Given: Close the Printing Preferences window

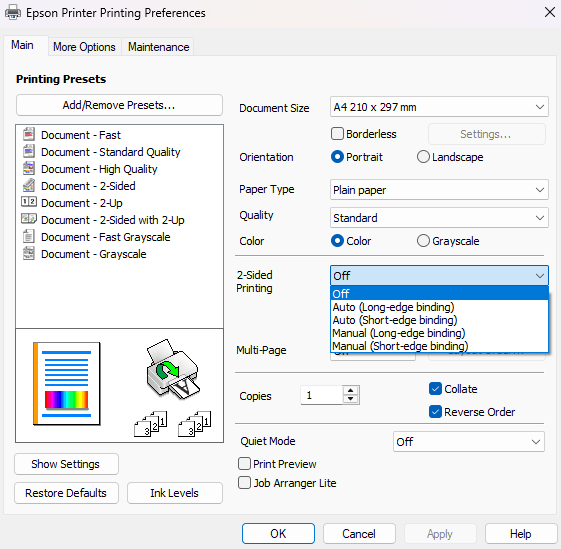Looking at the screenshot, I should point(550,12).
